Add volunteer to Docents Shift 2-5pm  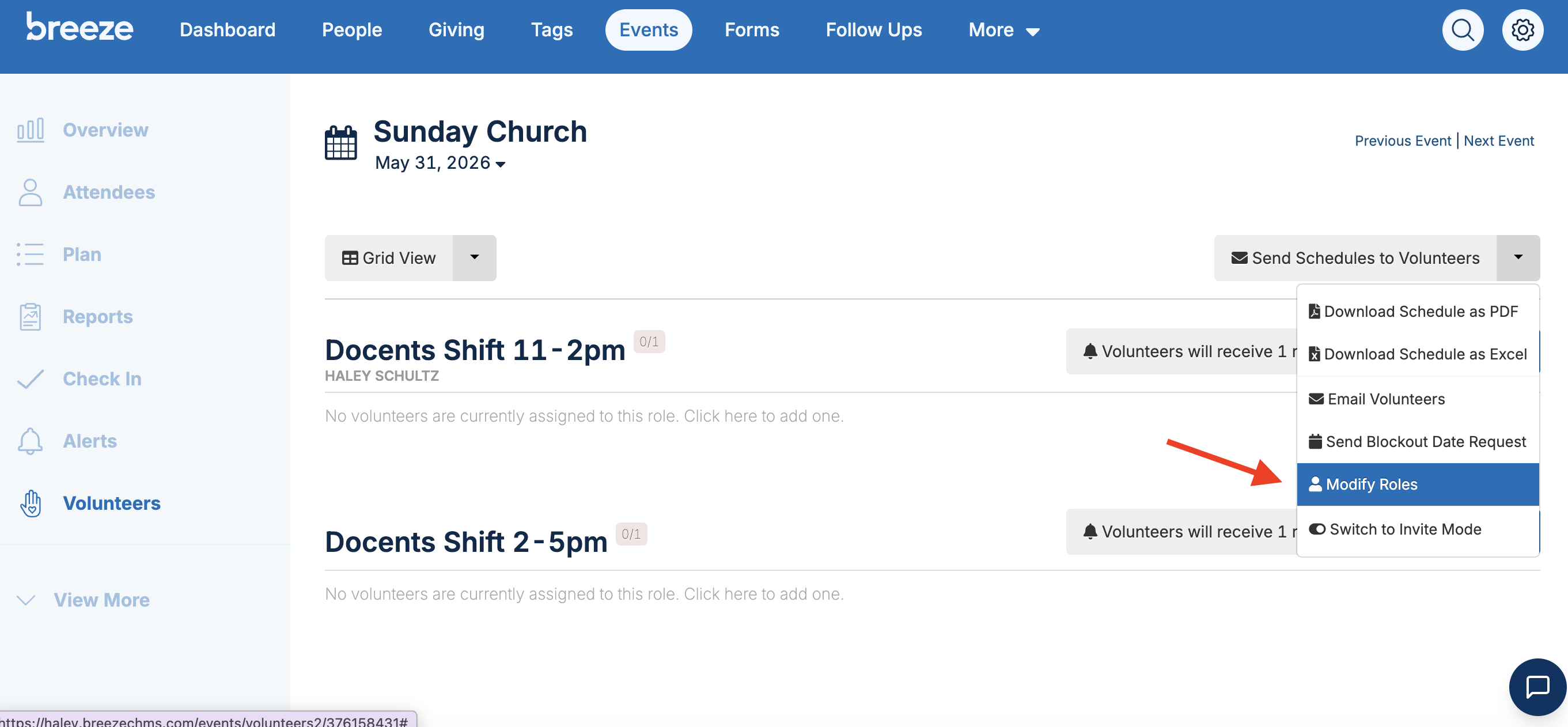click(584, 594)
